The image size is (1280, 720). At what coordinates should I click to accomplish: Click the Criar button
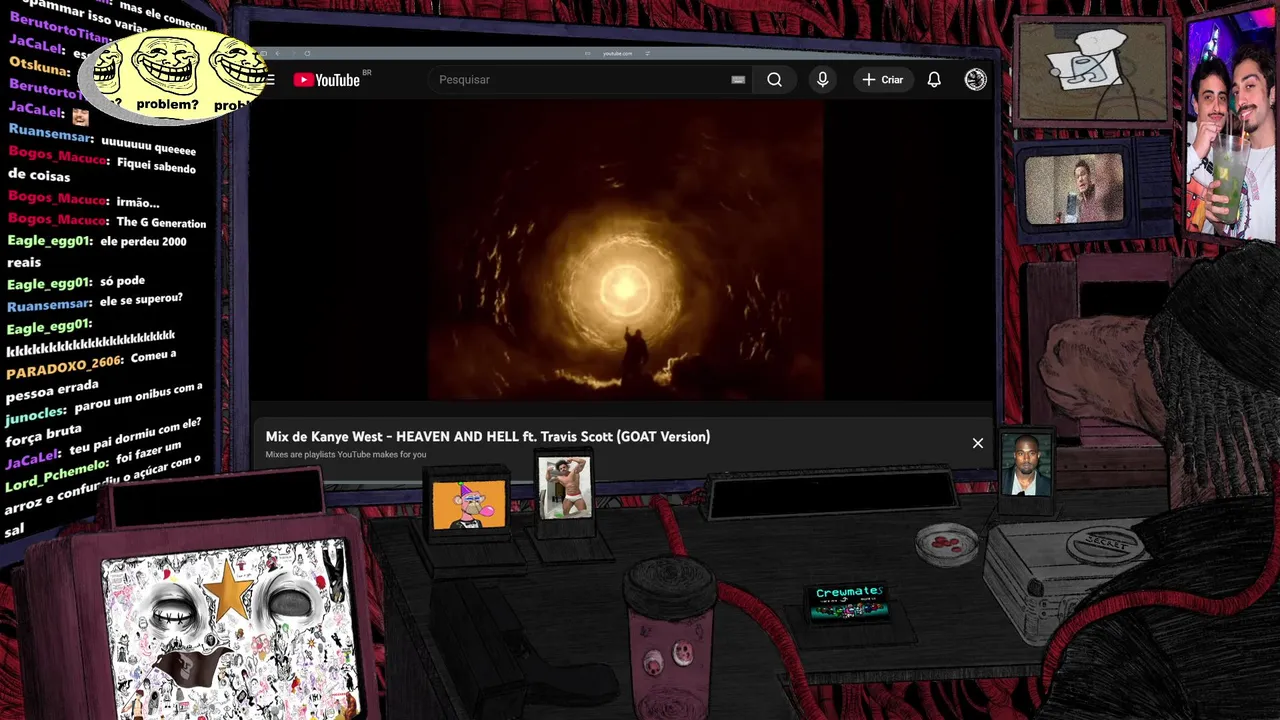click(883, 80)
